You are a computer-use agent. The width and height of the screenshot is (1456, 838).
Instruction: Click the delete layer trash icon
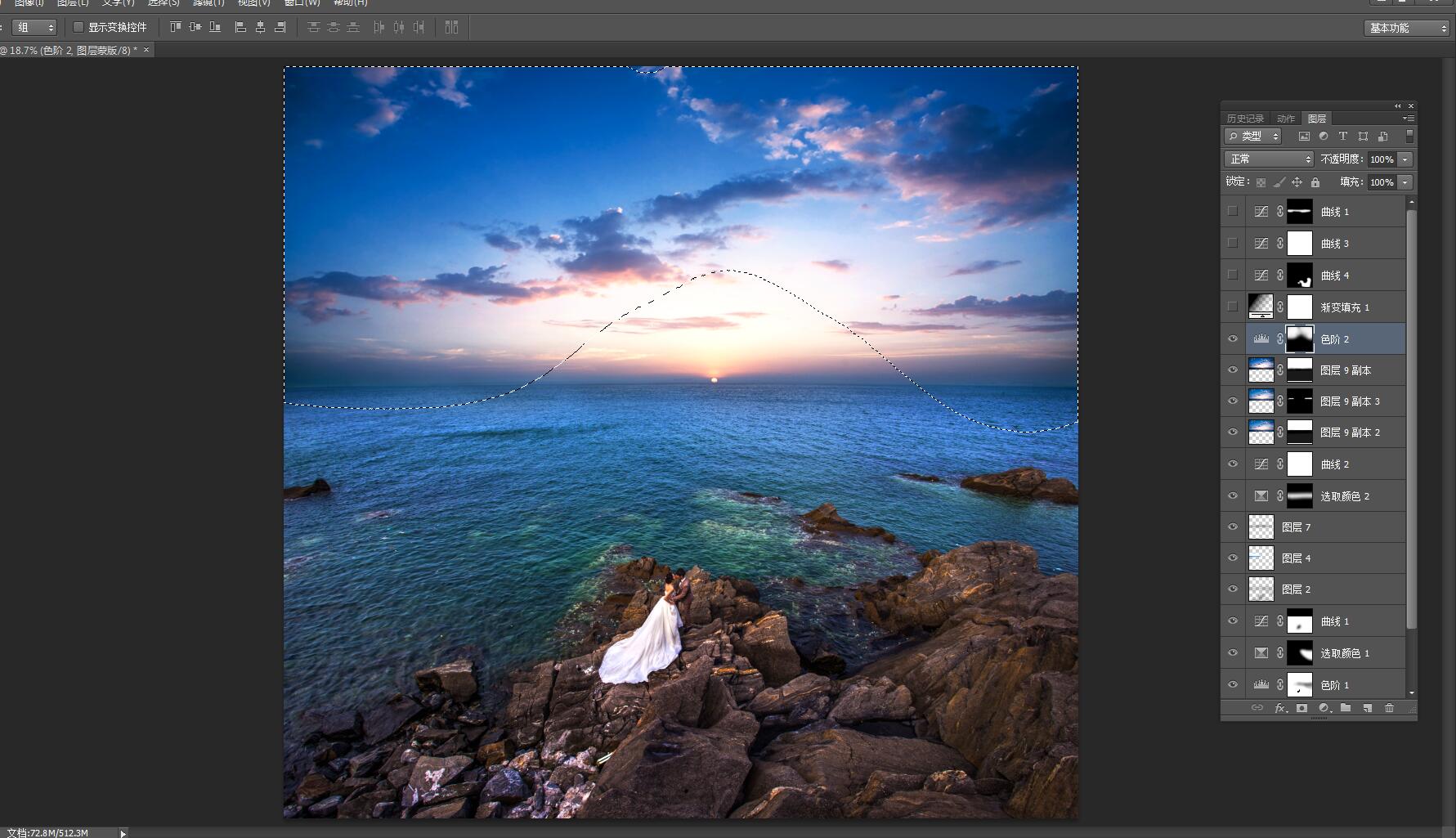click(1389, 708)
